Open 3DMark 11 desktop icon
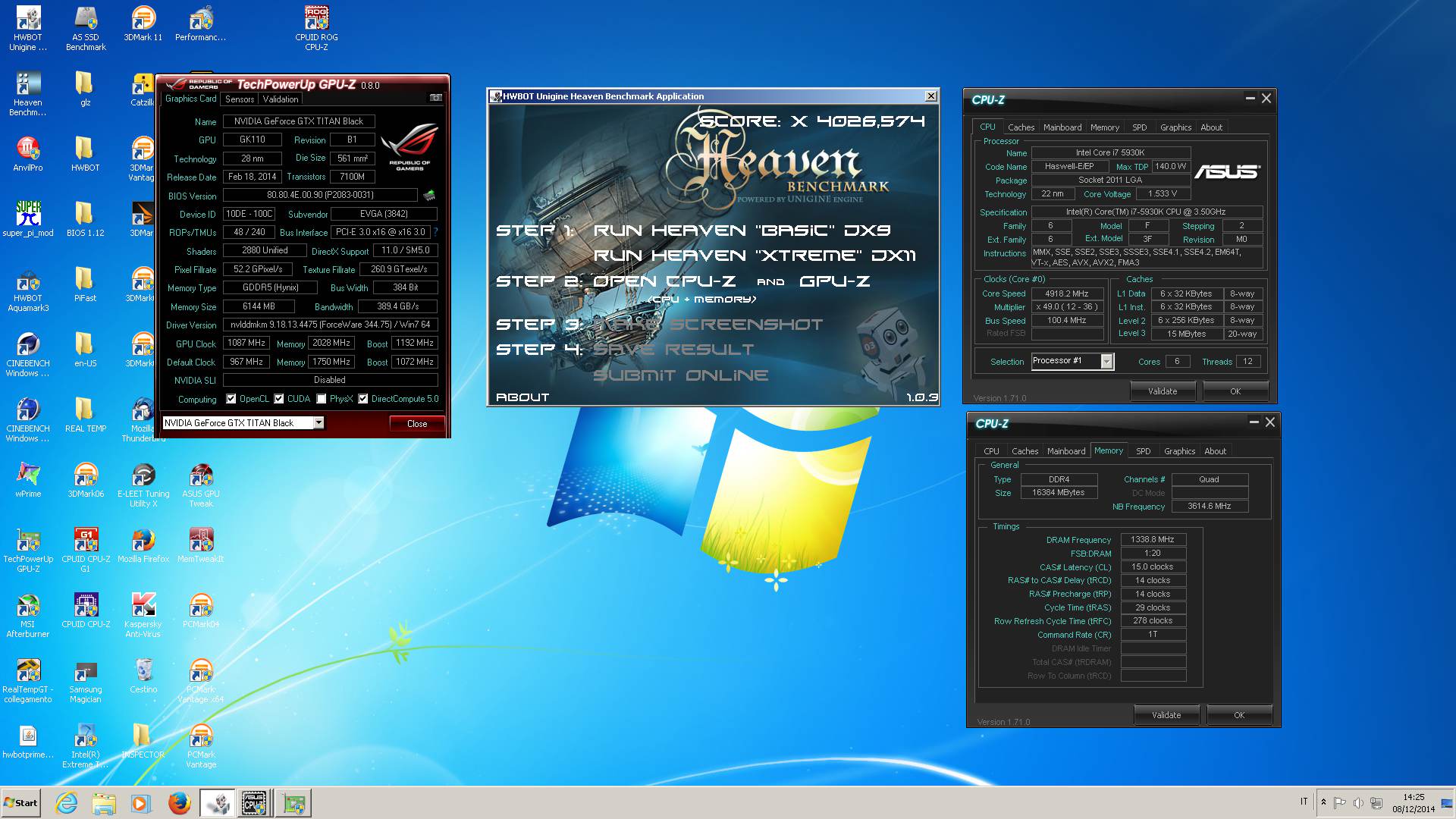1456x819 pixels. pos(143,24)
